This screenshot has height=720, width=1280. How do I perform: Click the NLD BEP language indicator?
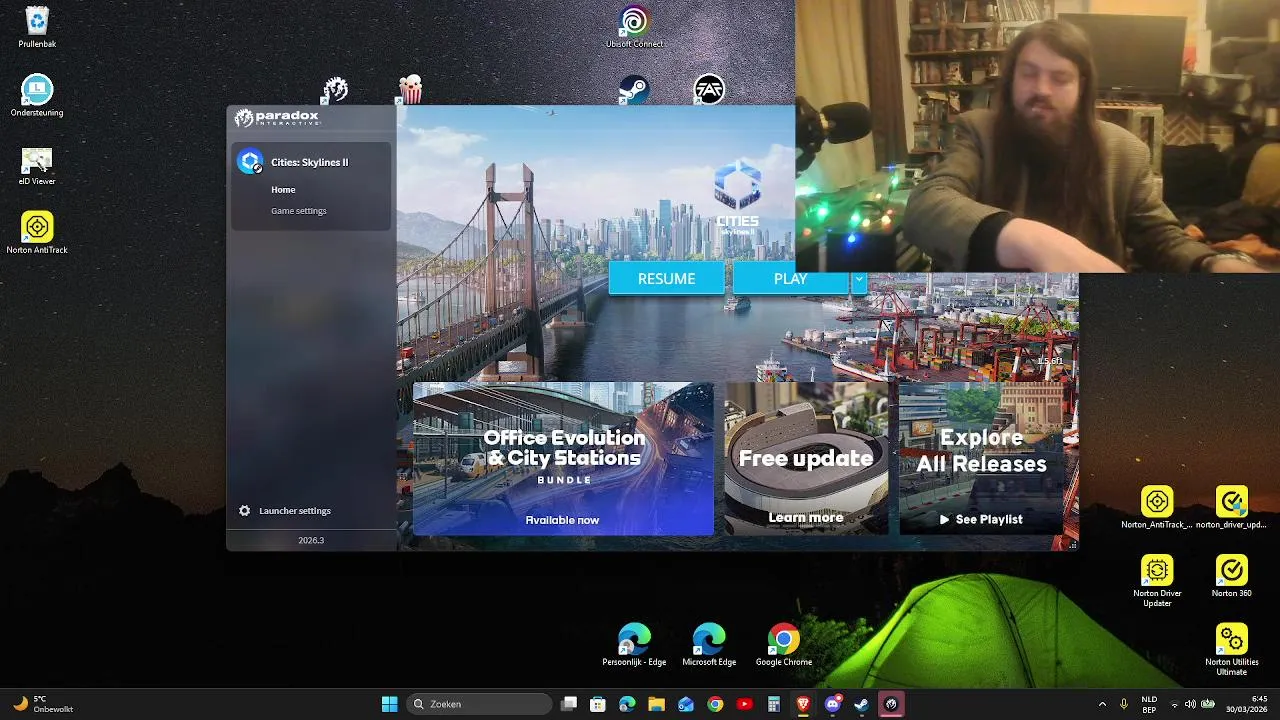(1149, 704)
